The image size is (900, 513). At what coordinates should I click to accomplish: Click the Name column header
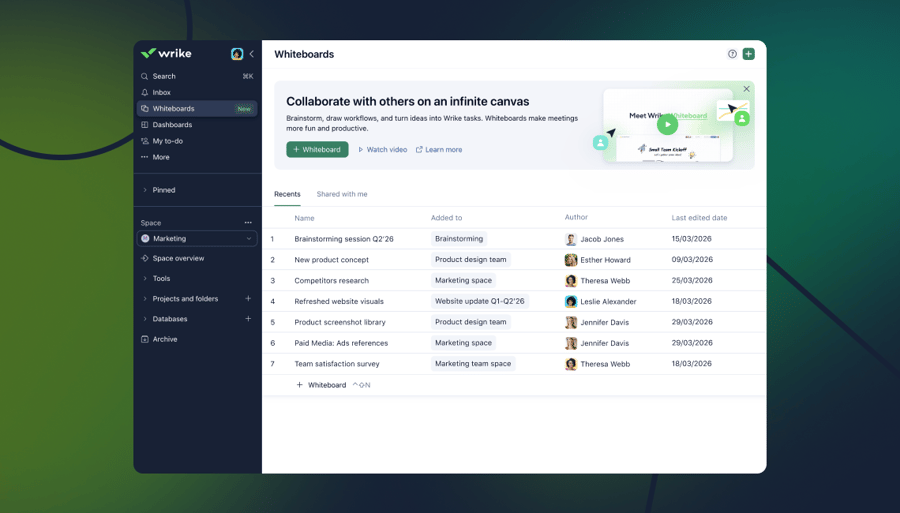(x=304, y=218)
